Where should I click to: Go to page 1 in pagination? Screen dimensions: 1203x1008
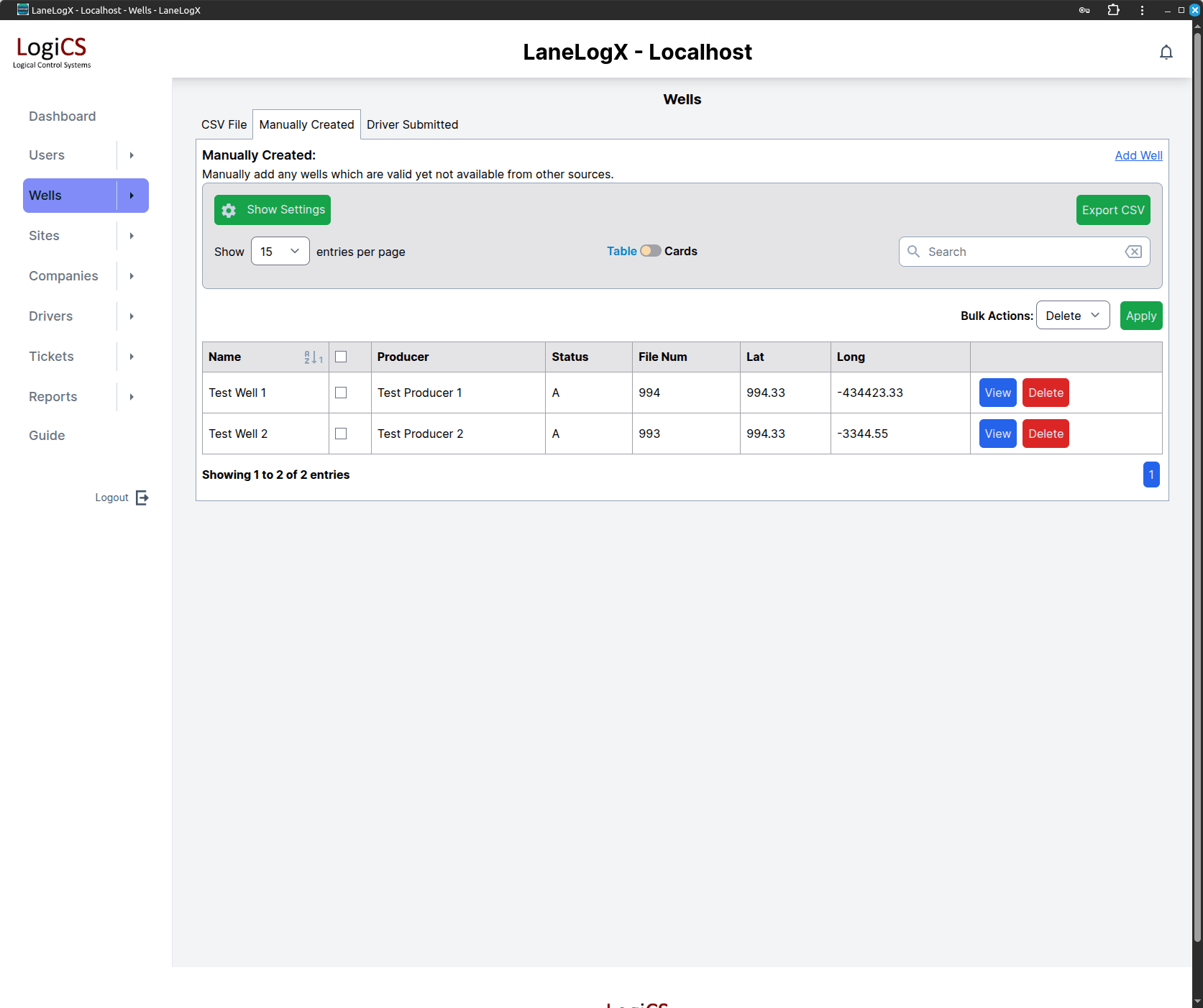(1151, 475)
